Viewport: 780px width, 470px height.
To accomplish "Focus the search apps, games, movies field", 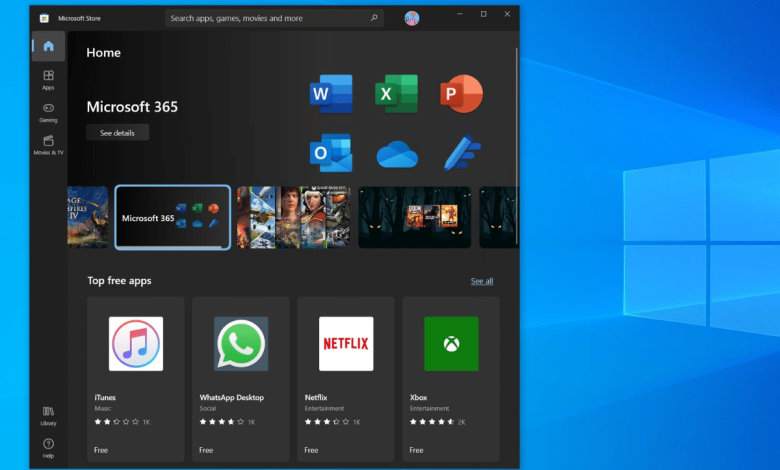I will pyautogui.click(x=274, y=18).
